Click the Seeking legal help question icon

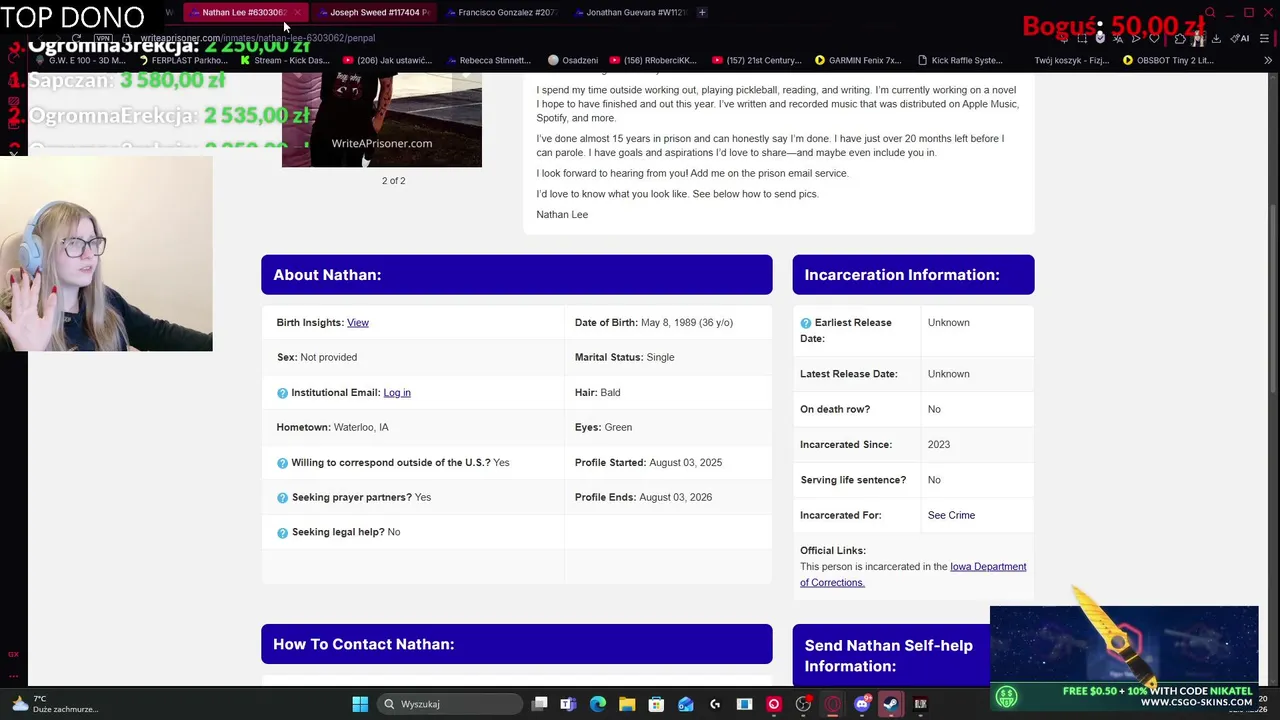(282, 533)
